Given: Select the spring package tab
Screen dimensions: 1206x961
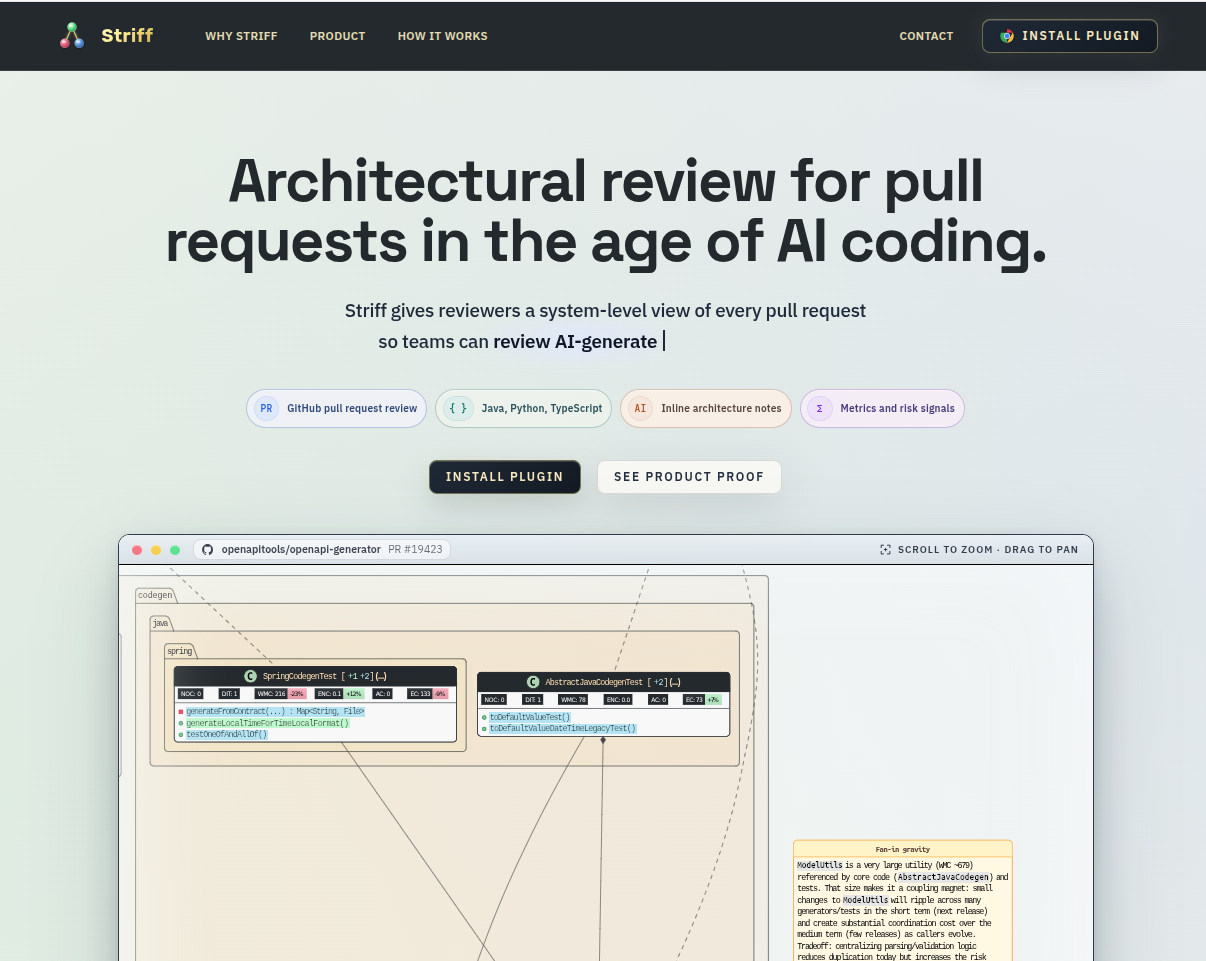Looking at the screenshot, I should [x=179, y=651].
